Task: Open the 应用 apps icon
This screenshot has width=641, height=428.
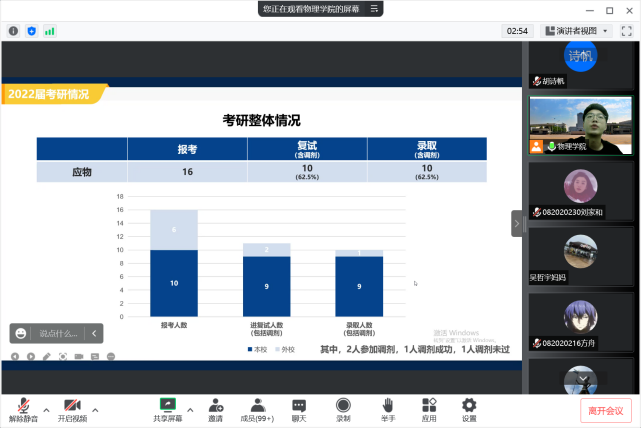Action: point(429,408)
